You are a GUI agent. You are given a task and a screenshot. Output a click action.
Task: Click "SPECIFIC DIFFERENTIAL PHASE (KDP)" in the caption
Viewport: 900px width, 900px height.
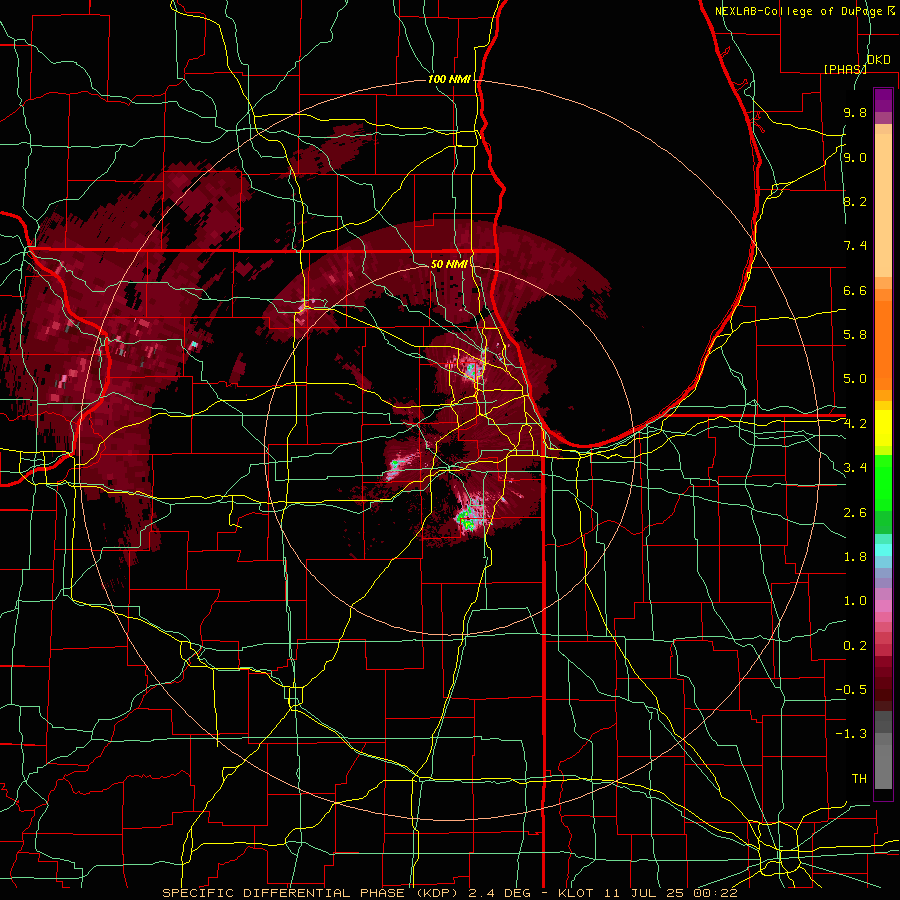(308, 893)
